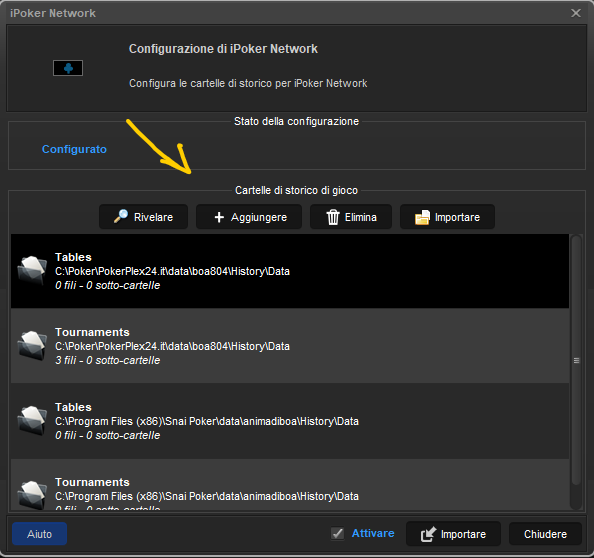Click the folder list scrollbar
Viewport: 594px width, 558px height.
[x=576, y=360]
